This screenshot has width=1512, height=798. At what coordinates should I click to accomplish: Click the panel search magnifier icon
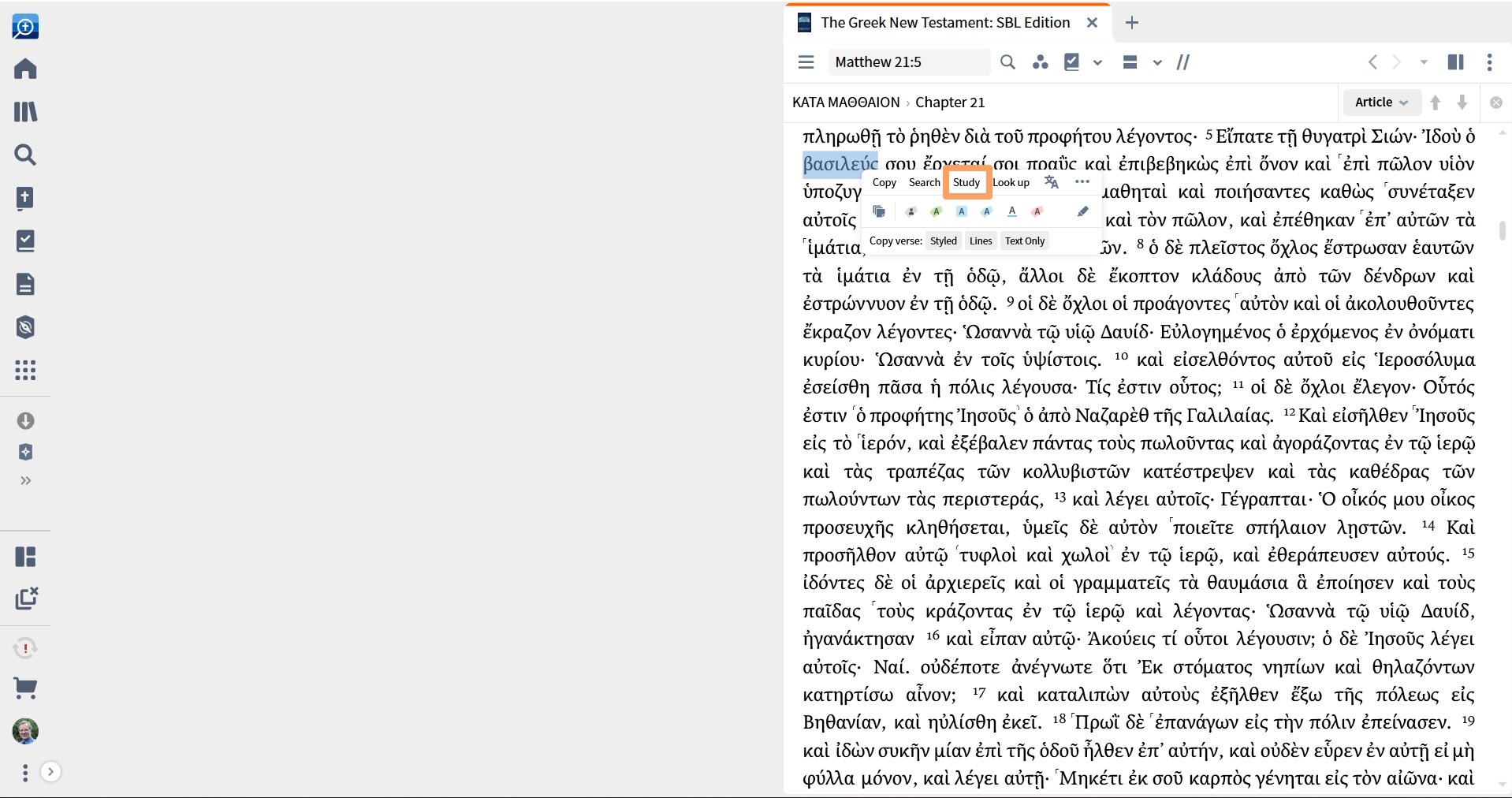click(x=1007, y=62)
